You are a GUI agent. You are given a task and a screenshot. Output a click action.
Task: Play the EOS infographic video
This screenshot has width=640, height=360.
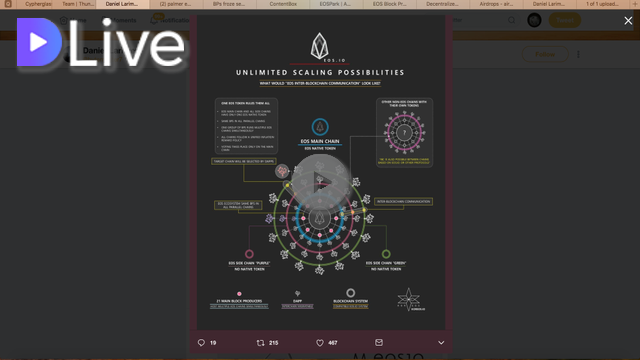click(x=320, y=182)
